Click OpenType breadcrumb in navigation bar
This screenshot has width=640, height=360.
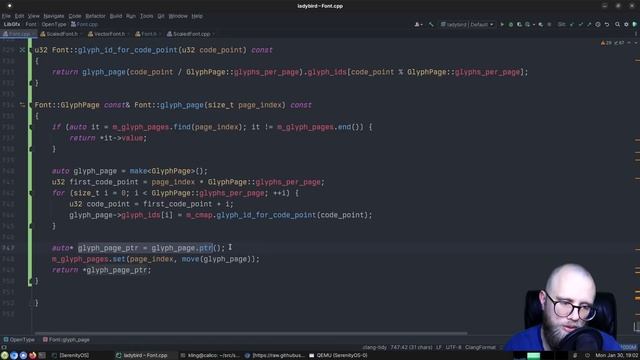54,24
